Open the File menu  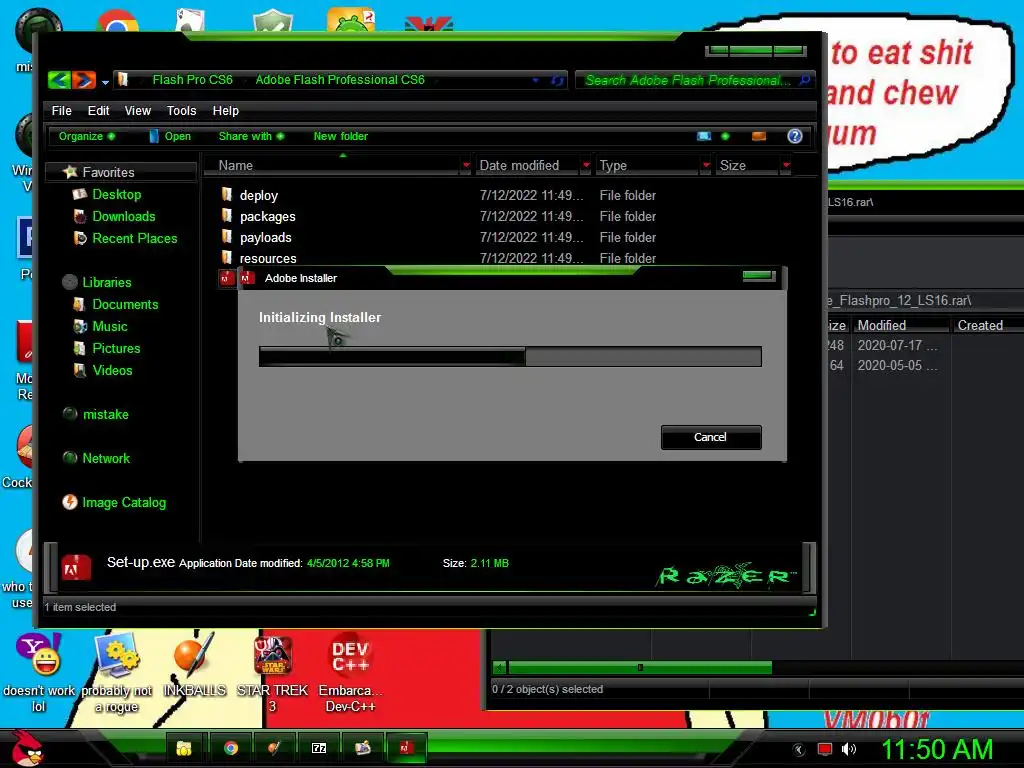[61, 111]
